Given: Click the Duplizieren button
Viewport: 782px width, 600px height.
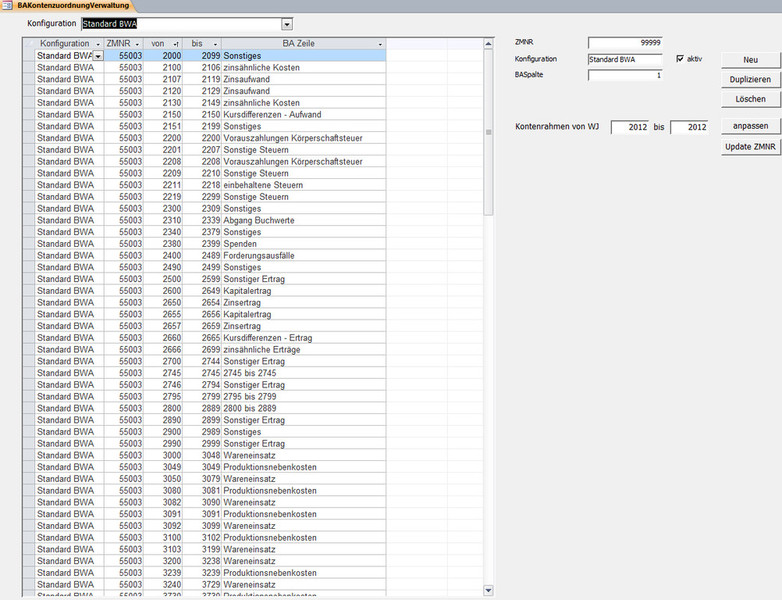Looking at the screenshot, I should (x=751, y=79).
